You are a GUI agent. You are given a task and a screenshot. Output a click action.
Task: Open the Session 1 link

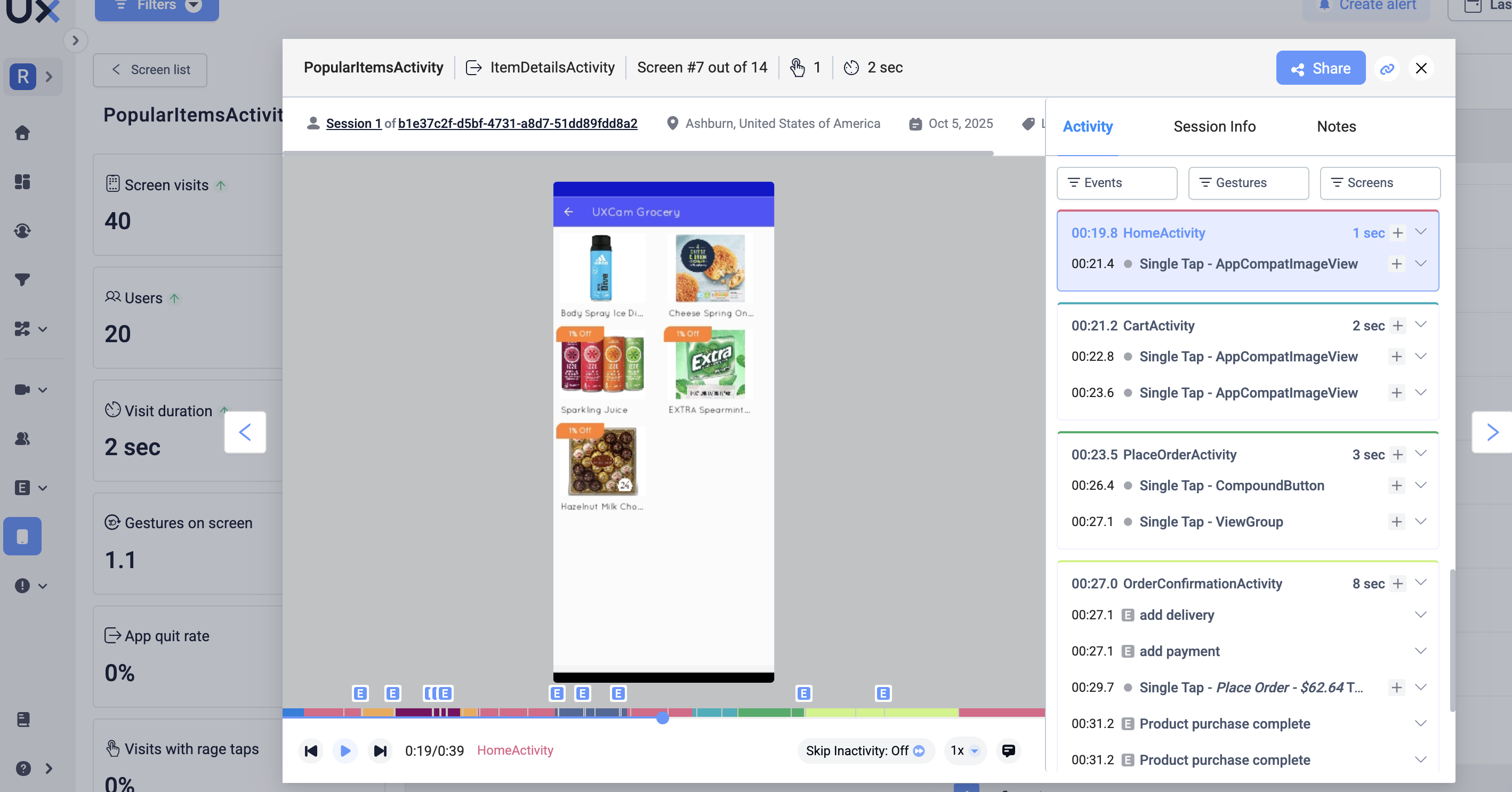(x=353, y=123)
